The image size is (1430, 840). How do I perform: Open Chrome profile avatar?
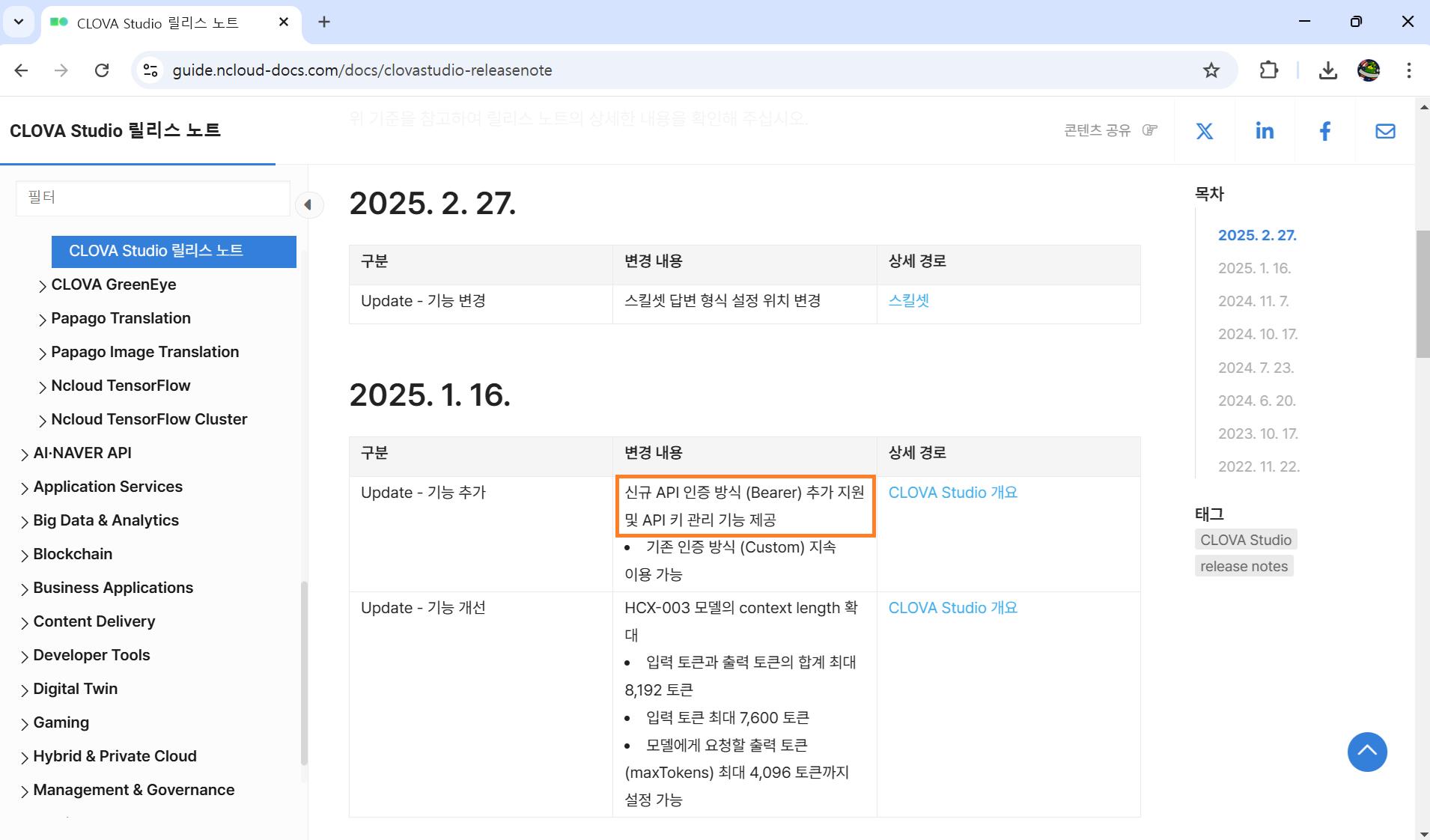1369,70
